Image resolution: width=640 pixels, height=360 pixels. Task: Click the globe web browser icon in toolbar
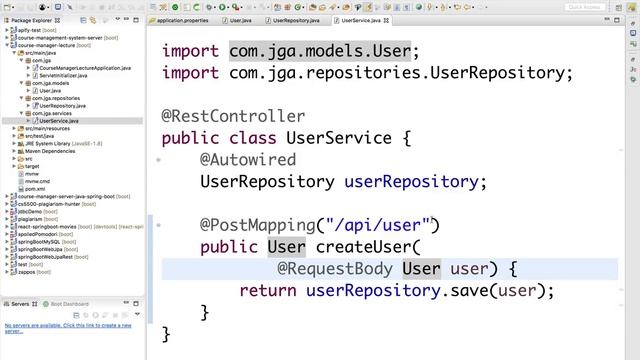419,7
